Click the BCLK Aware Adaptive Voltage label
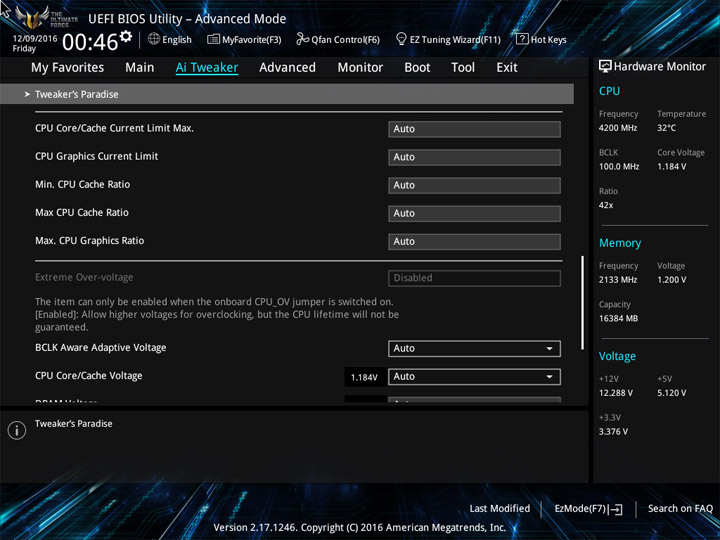 pos(101,348)
